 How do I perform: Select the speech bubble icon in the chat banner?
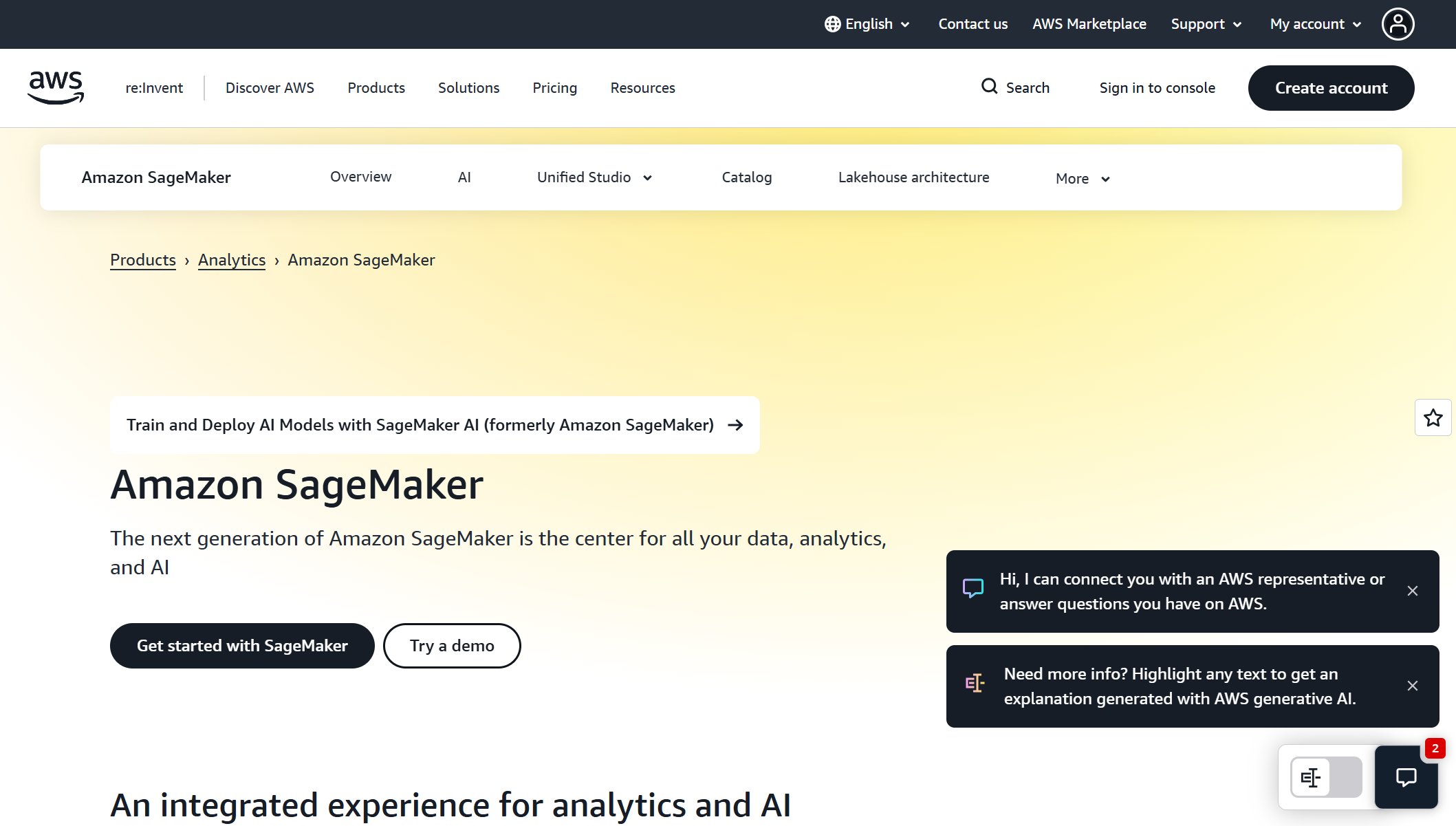[973, 588]
